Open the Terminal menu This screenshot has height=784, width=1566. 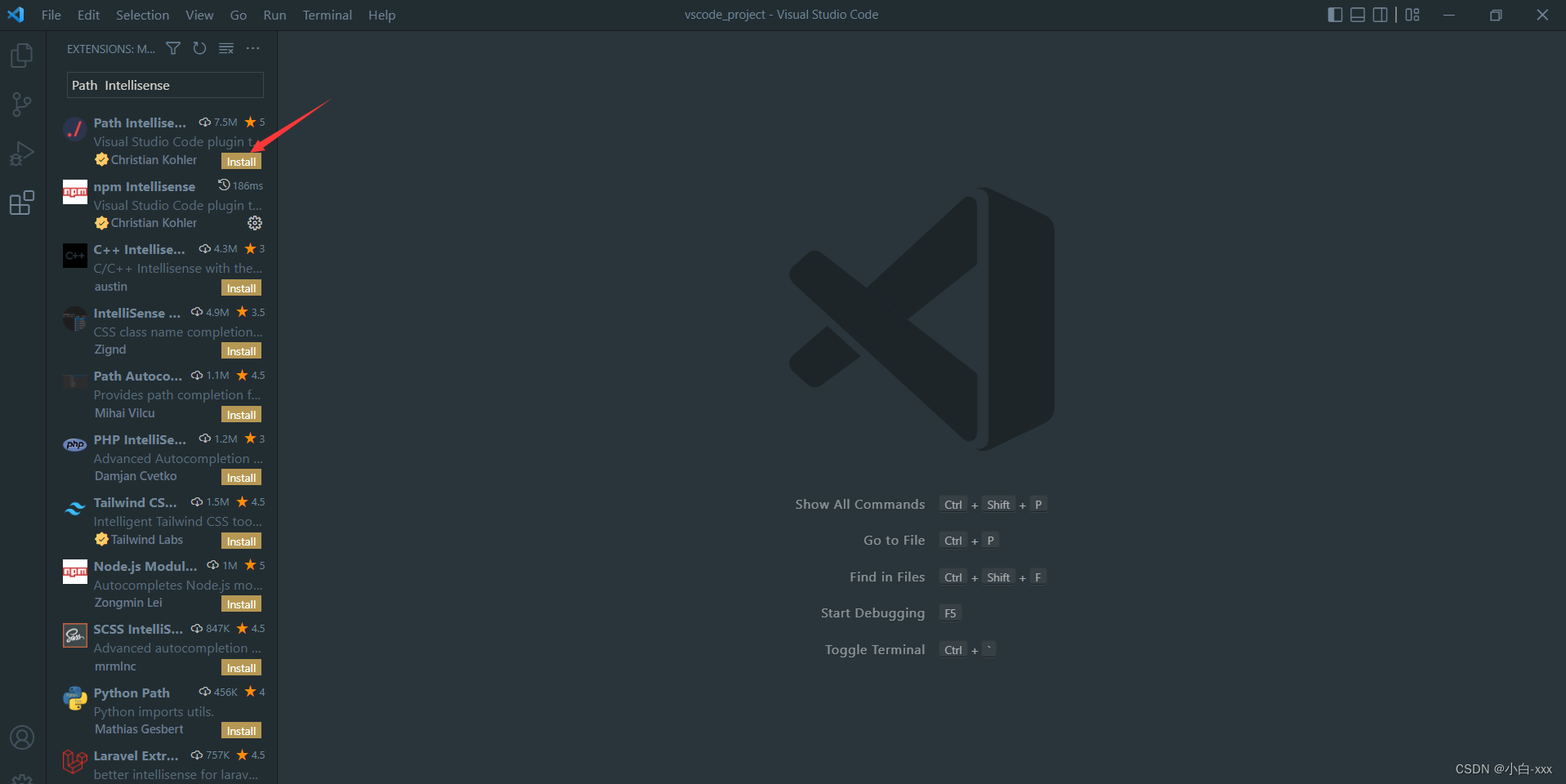[x=327, y=15]
